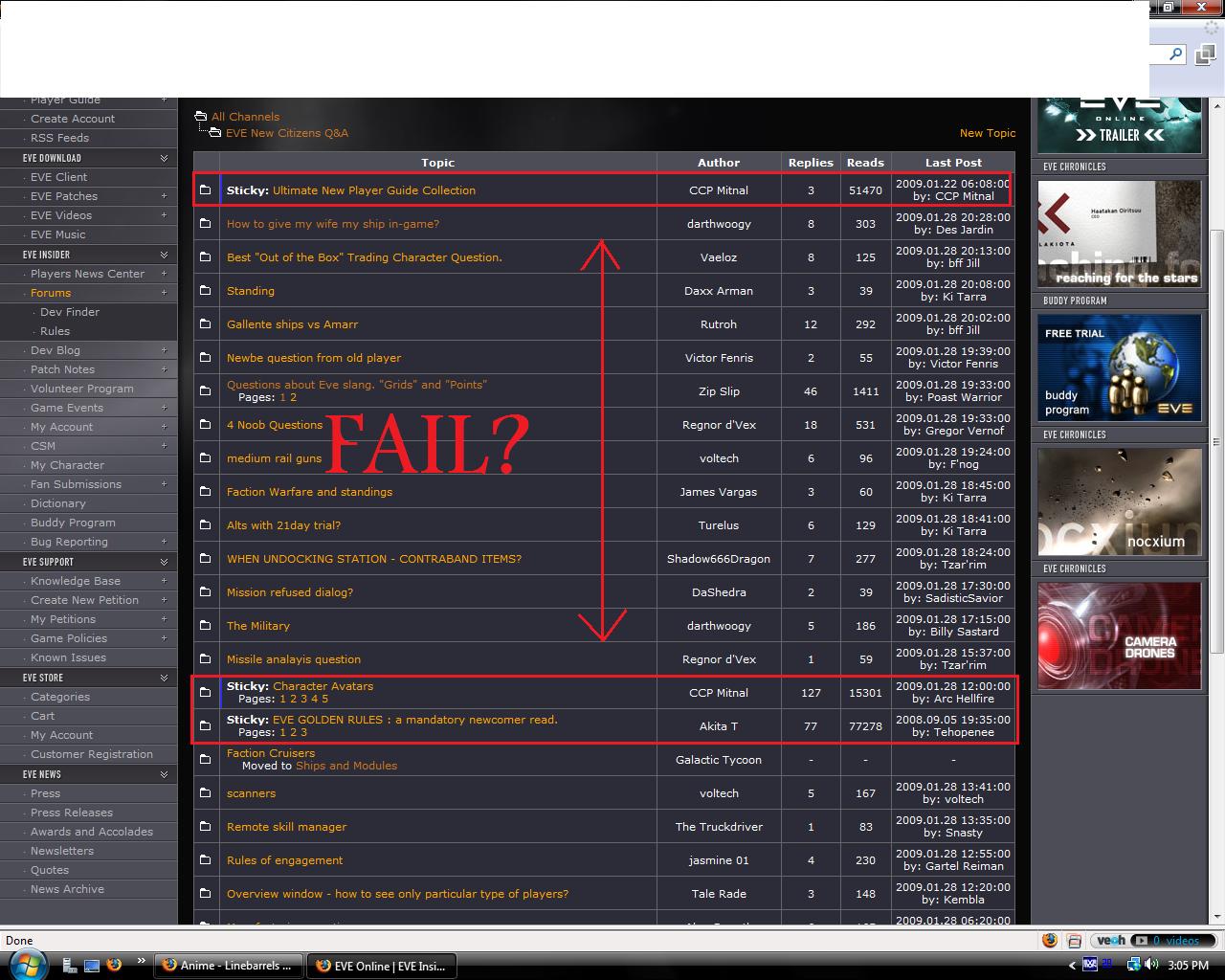Viewport: 1225px width, 980px height.
Task: Open the Forums sidebar menu item
Action: [51, 293]
